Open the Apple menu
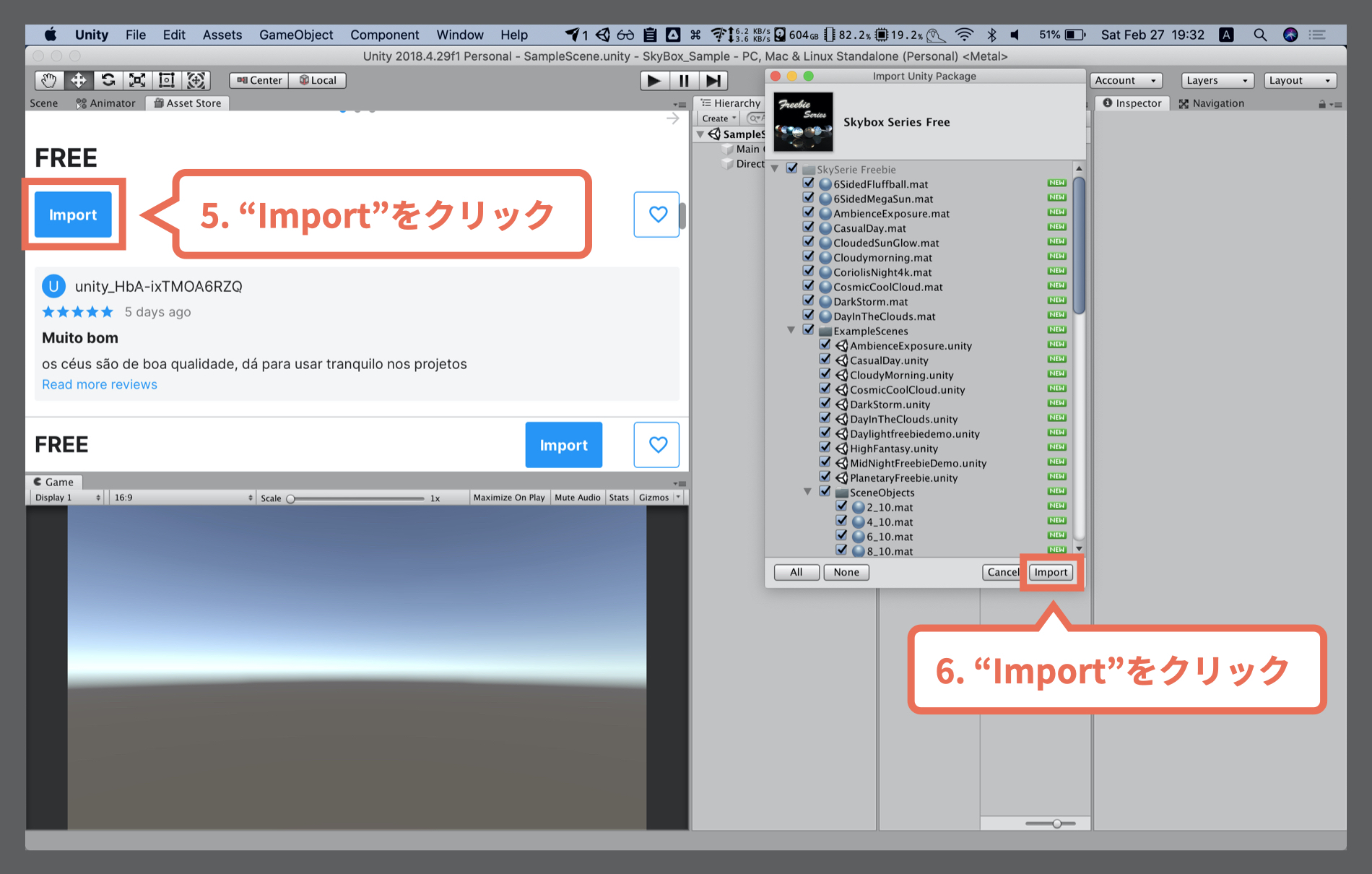Image resolution: width=1372 pixels, height=874 pixels. click(x=51, y=35)
